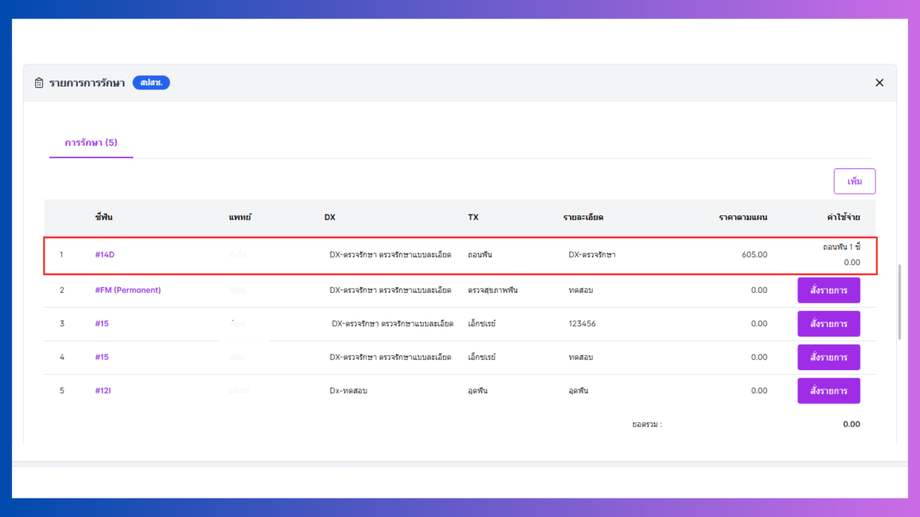Click สั่งรายการ button for #12I row
Screen dimensions: 920x517
828,390
